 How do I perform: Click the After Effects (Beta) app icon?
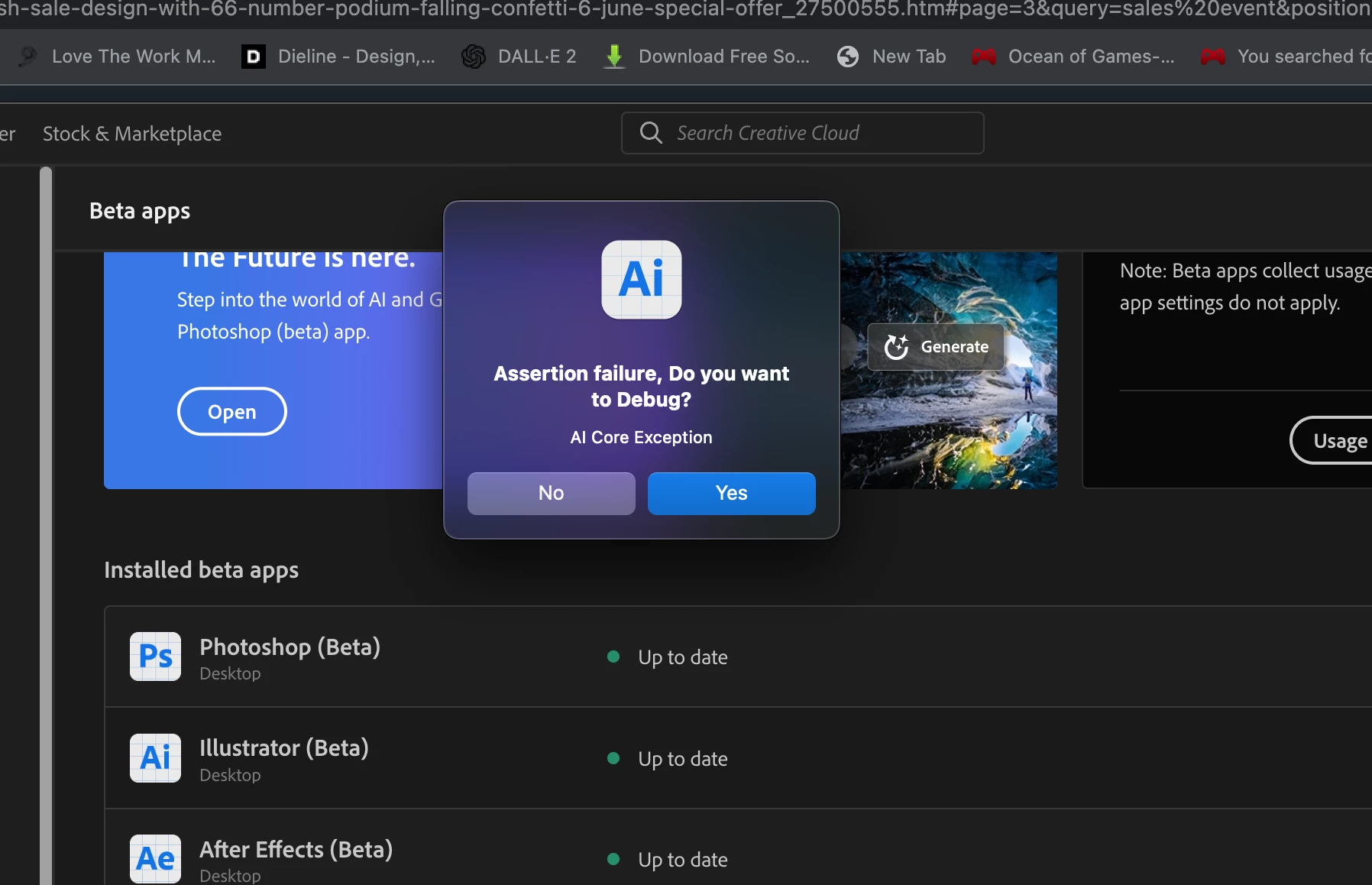pyautogui.click(x=156, y=859)
